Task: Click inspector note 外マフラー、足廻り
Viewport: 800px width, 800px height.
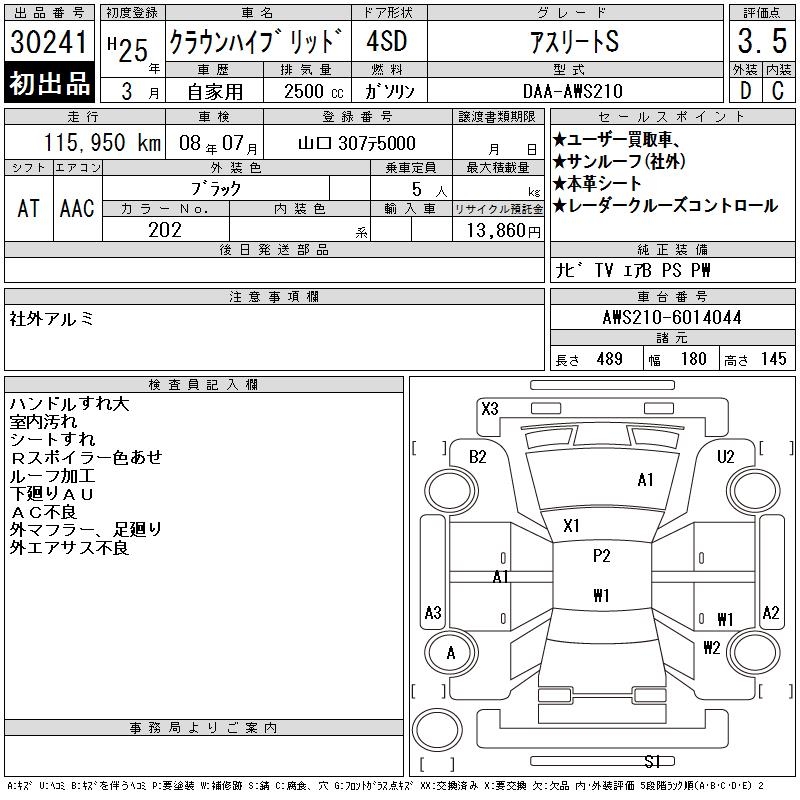Action: coord(86,530)
